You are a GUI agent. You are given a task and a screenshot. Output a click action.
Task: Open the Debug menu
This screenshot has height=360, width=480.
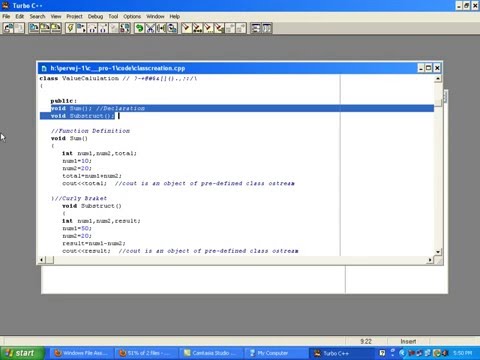[95, 16]
